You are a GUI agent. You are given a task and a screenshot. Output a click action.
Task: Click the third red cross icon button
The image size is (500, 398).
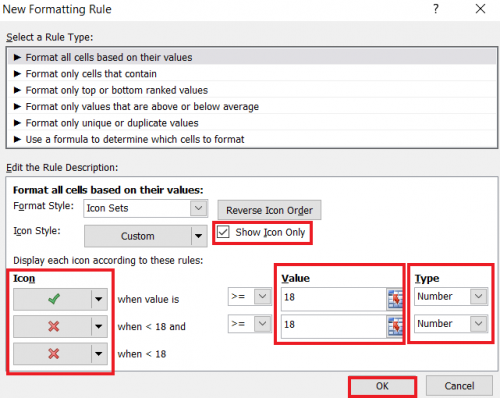click(x=52, y=354)
